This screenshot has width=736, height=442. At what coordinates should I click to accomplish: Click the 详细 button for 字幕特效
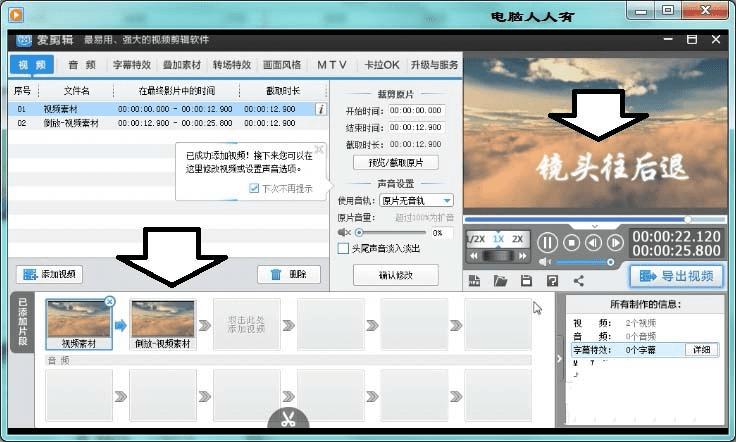coord(702,350)
